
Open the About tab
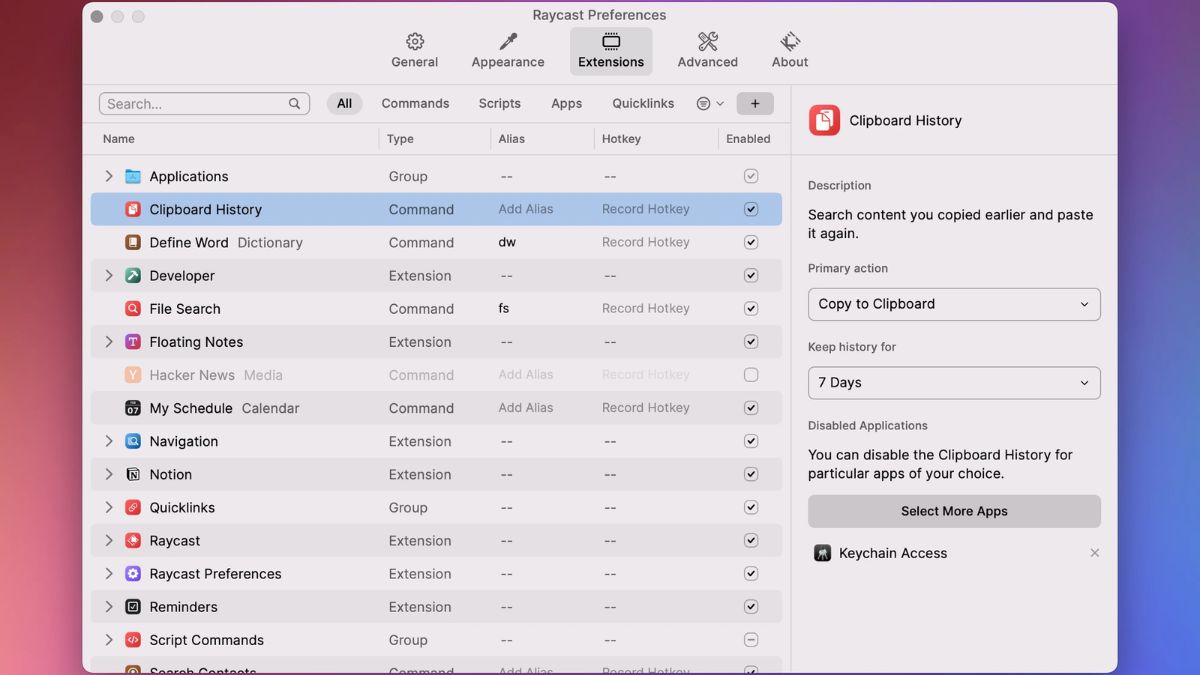(790, 51)
